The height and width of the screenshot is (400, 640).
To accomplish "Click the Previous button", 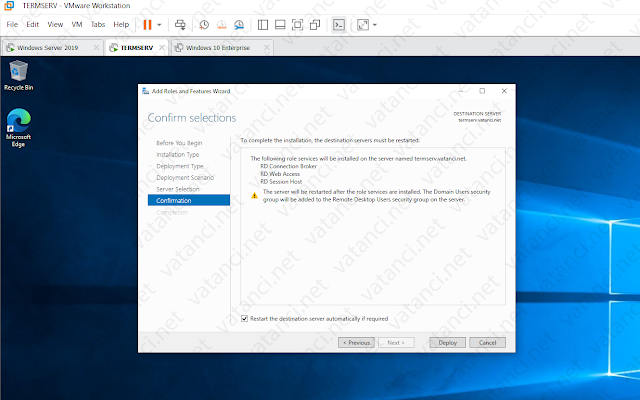I will click(356, 342).
